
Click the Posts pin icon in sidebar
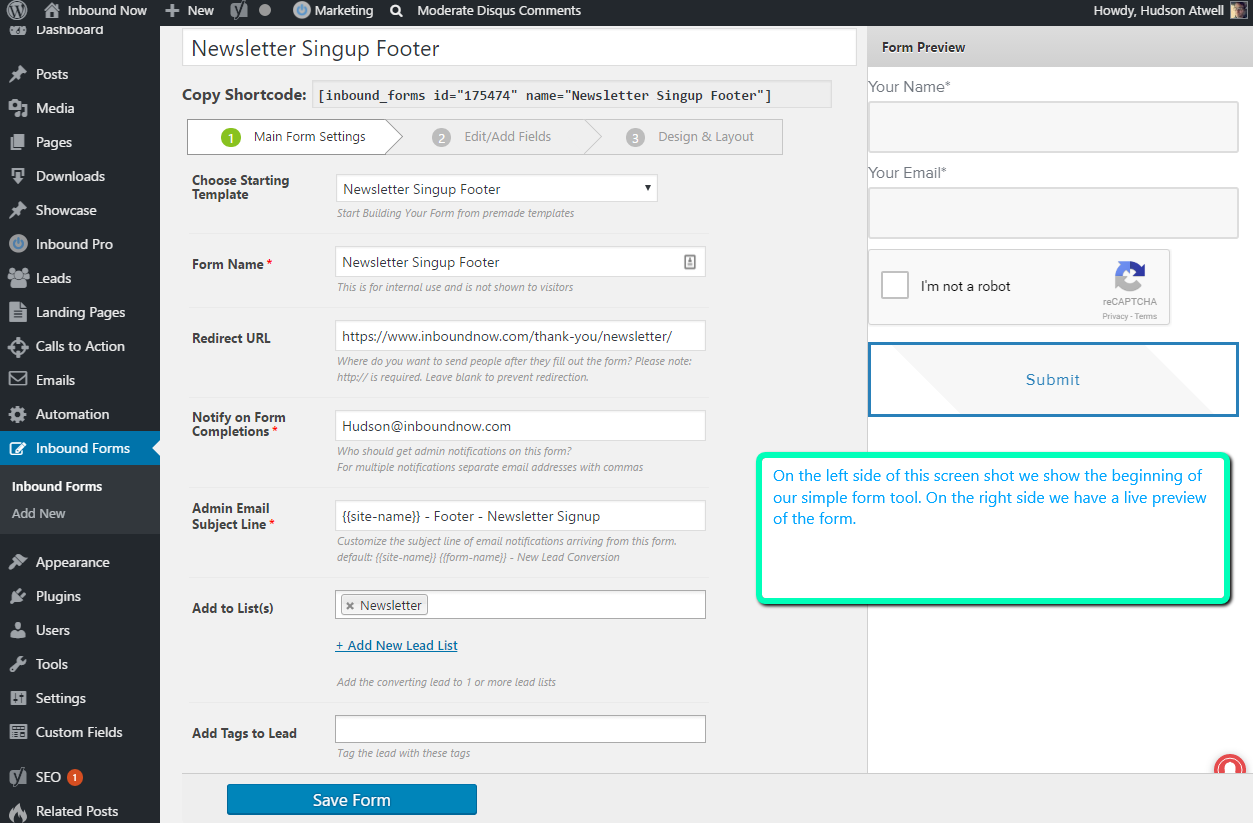(x=17, y=74)
